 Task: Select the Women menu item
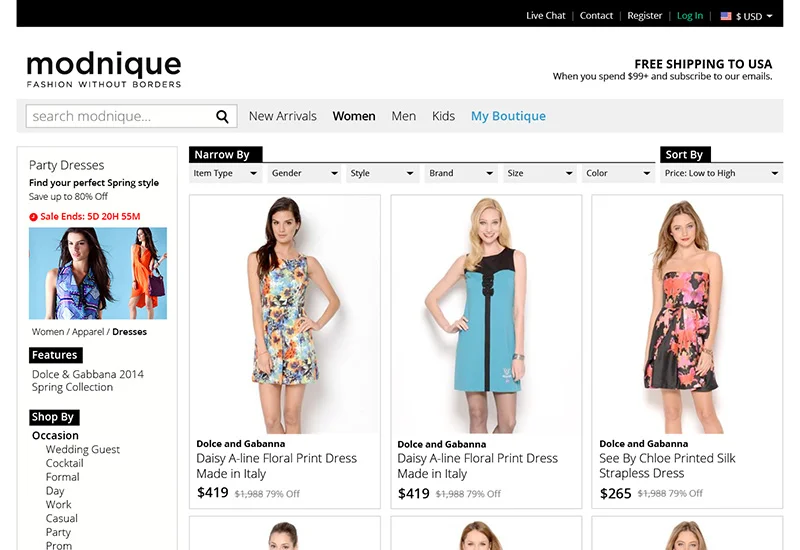(x=354, y=116)
